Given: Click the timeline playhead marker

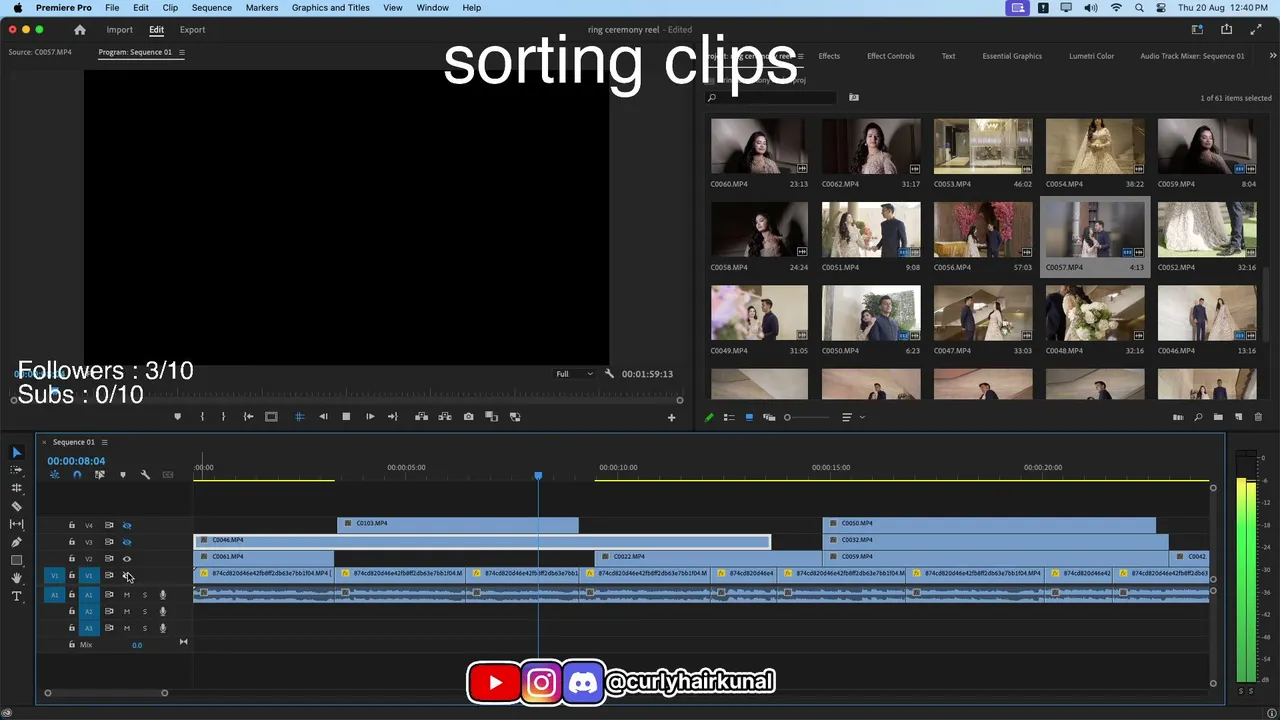Looking at the screenshot, I should [538, 476].
